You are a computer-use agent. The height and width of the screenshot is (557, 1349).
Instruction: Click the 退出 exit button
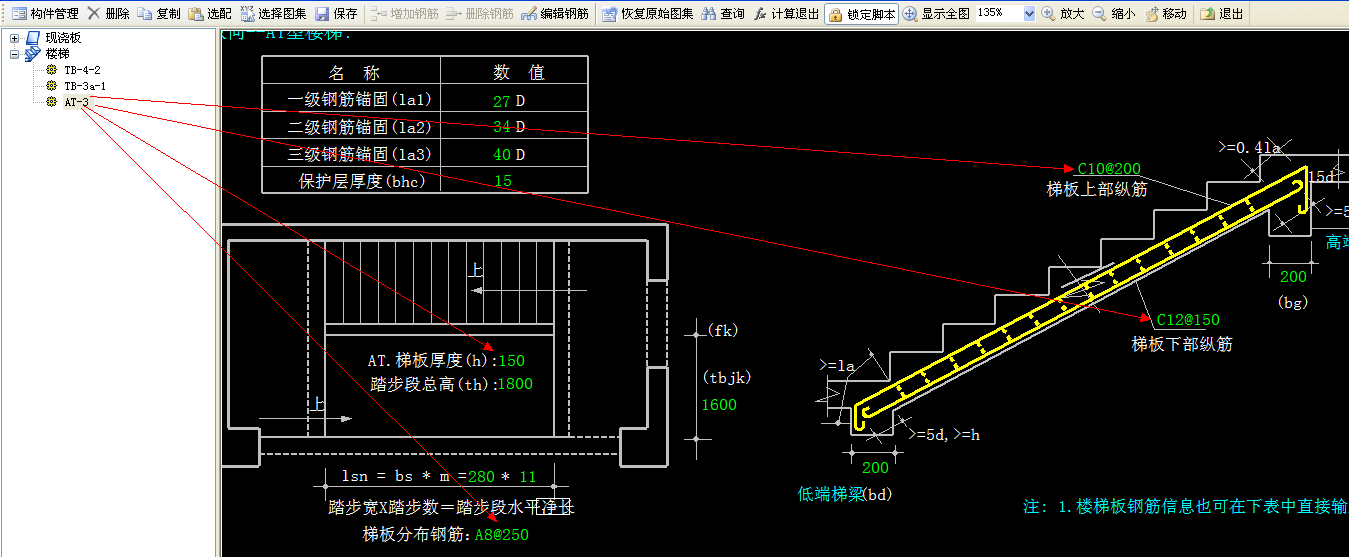click(x=1222, y=14)
